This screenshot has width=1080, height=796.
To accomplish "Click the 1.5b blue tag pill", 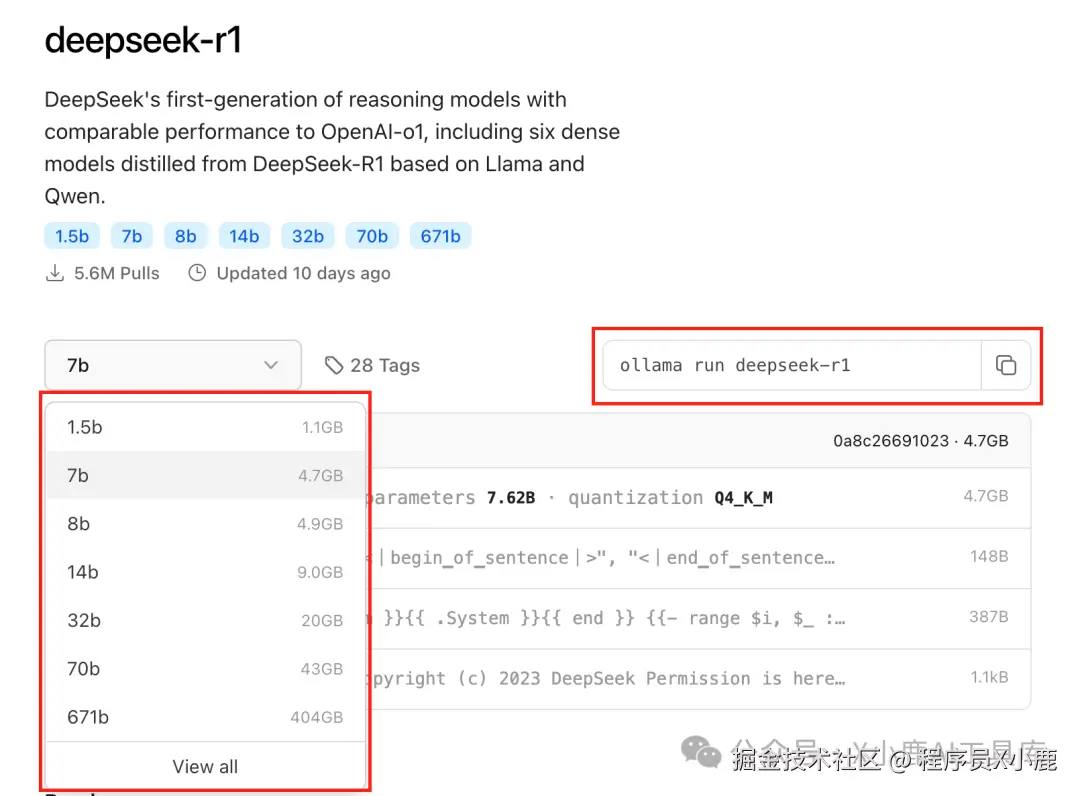I will pyautogui.click(x=72, y=236).
